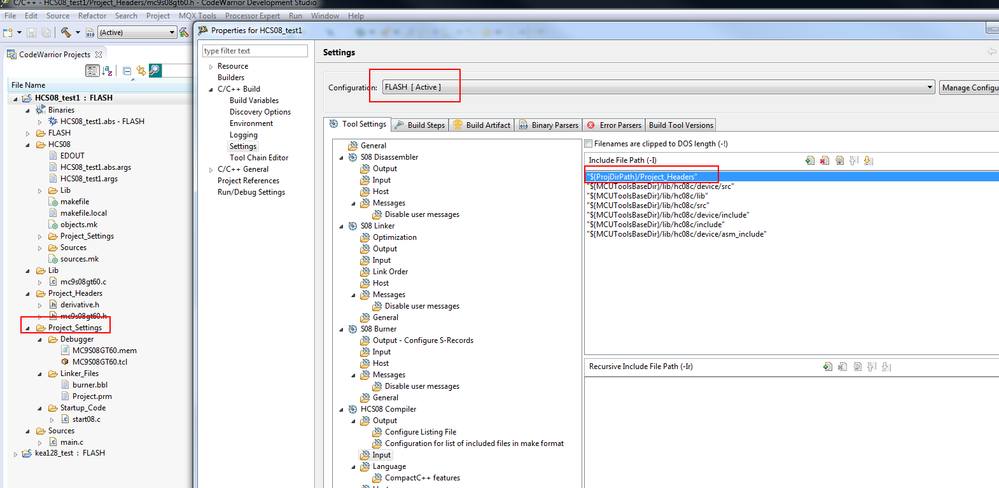
Task: Open the Window menu
Action: coord(326,15)
